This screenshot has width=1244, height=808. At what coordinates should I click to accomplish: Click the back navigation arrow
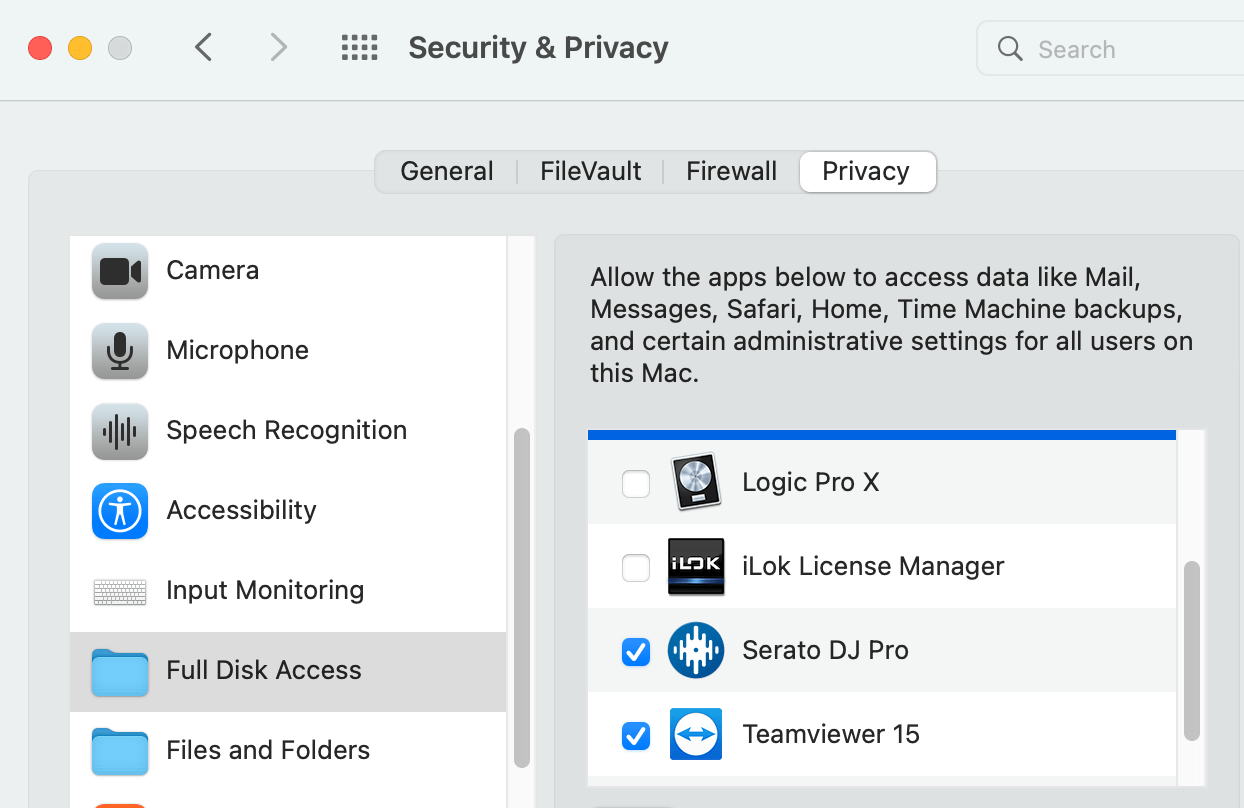point(204,47)
